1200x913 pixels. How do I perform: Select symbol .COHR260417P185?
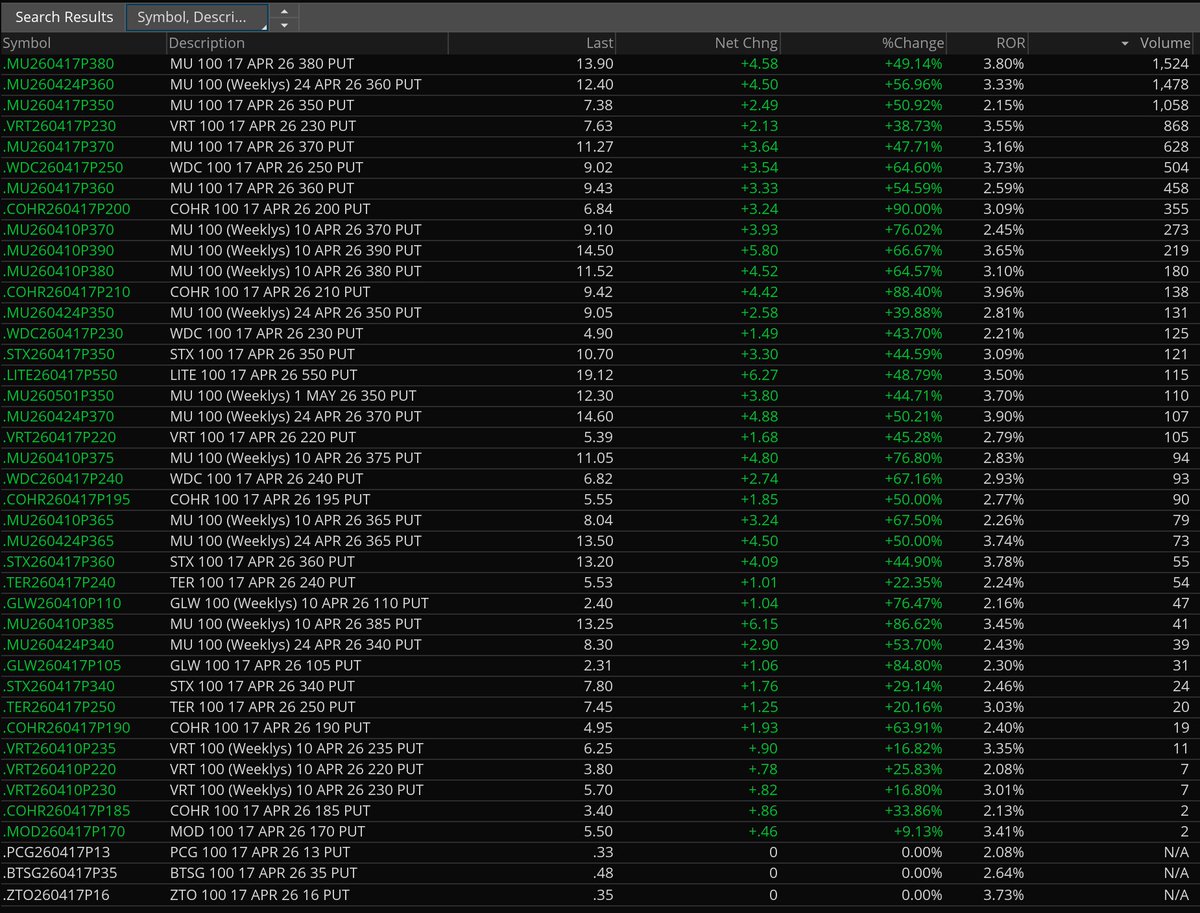pos(66,811)
